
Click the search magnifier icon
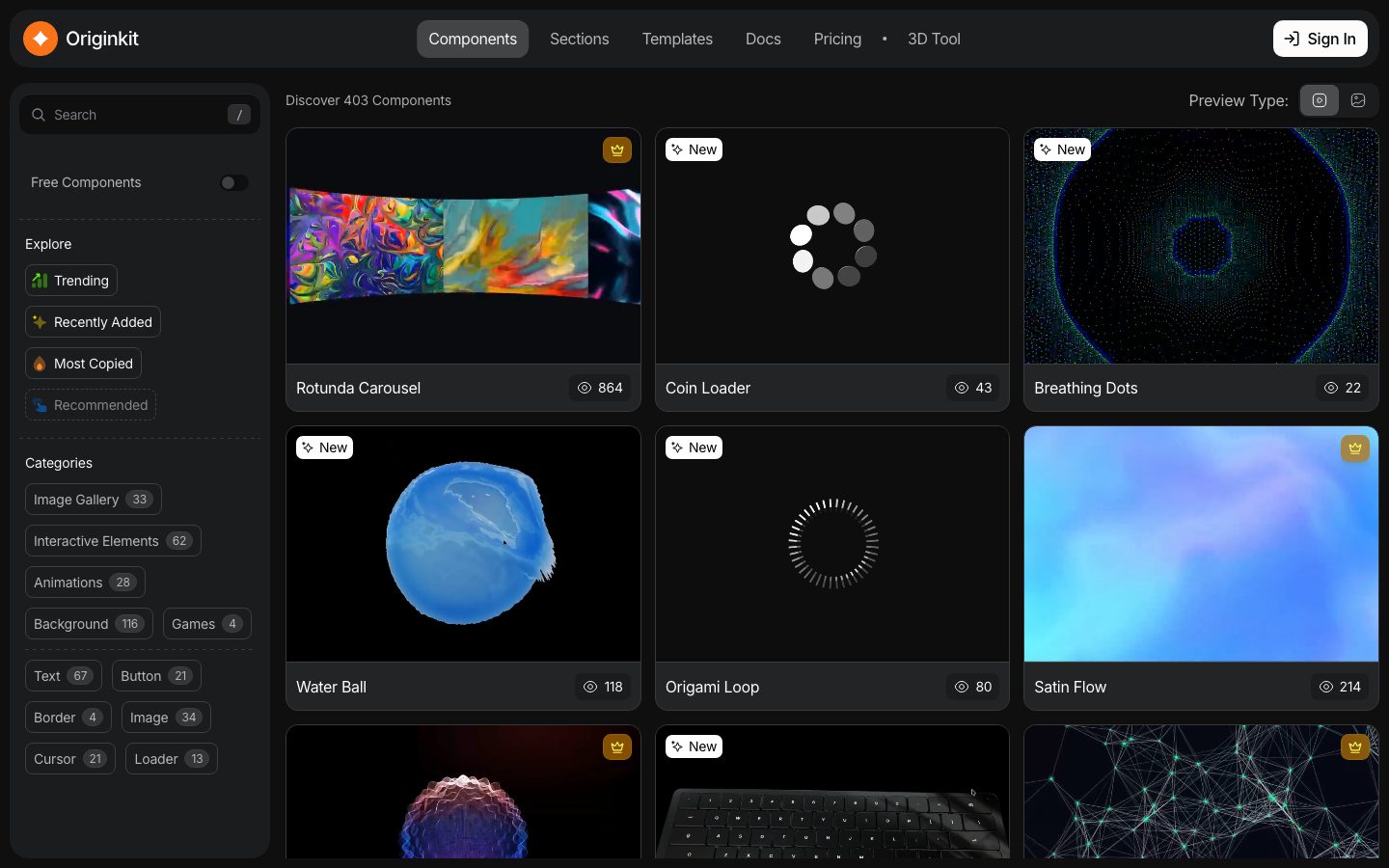click(x=39, y=115)
